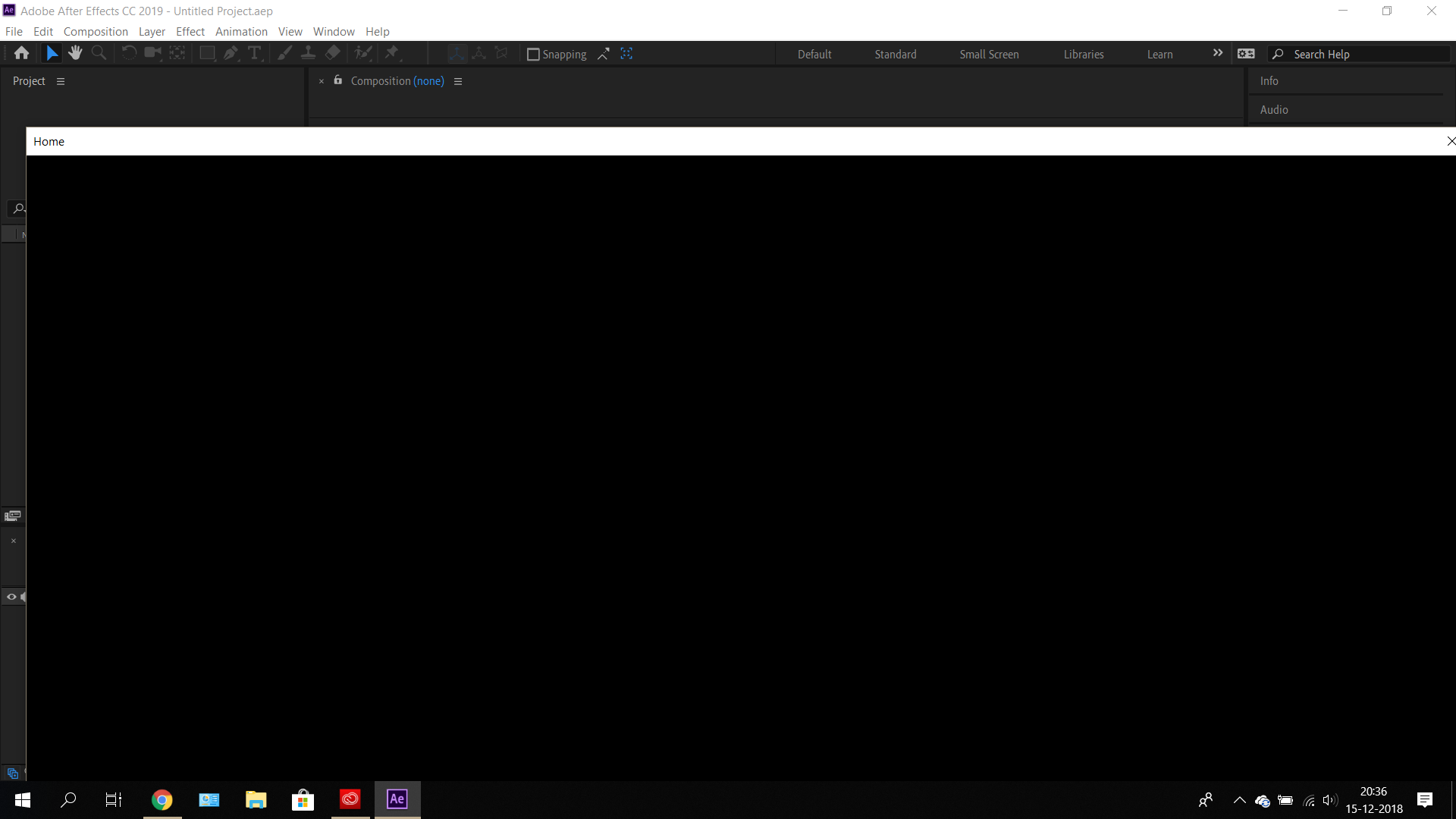This screenshot has width=1456, height=819.
Task: Expand the overflow workspaces chevron
Action: click(x=1218, y=53)
